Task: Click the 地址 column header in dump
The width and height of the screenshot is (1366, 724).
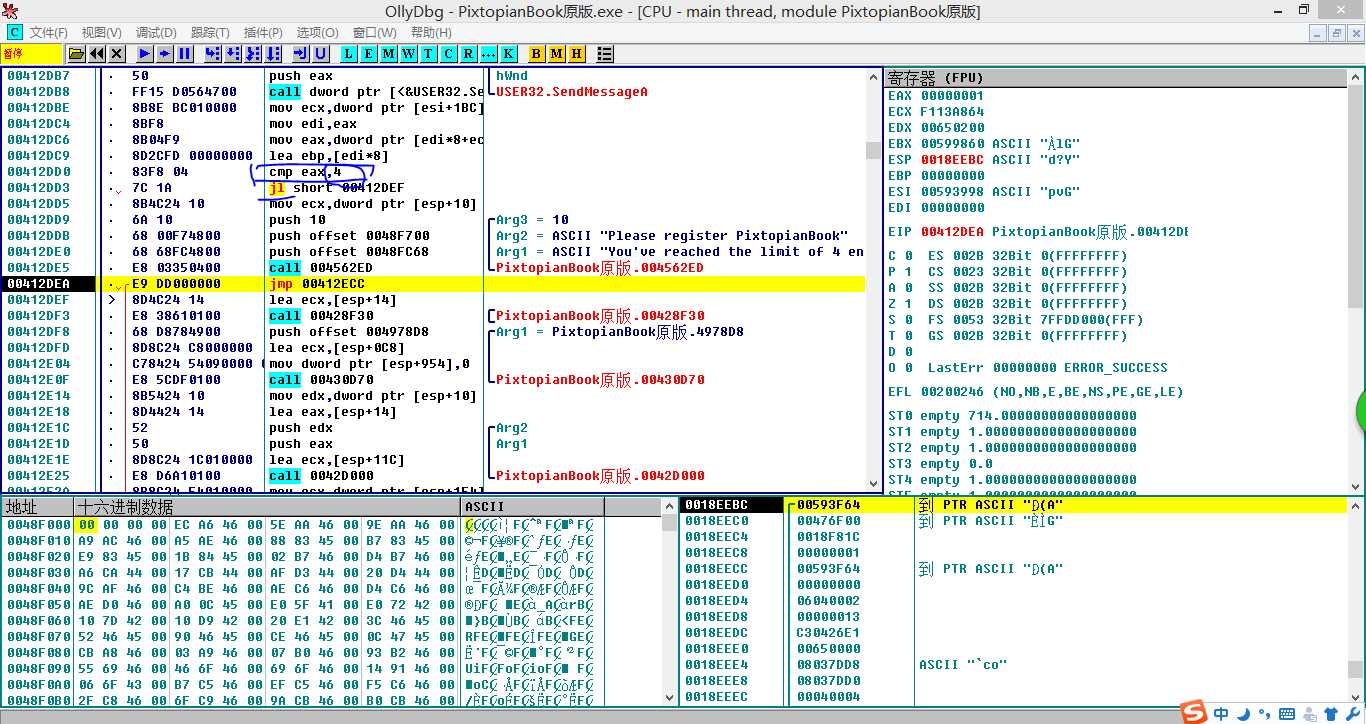Action: click(x=38, y=507)
